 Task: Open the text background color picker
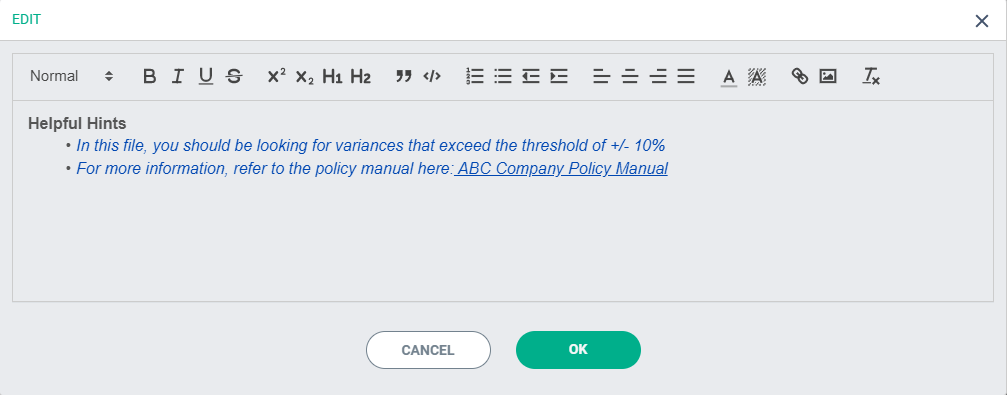click(x=757, y=77)
